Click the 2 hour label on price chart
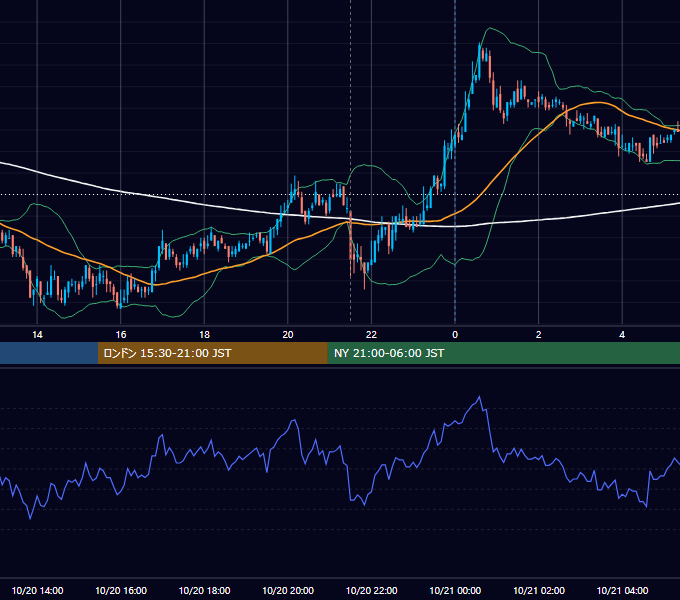The image size is (680, 600). [538, 334]
